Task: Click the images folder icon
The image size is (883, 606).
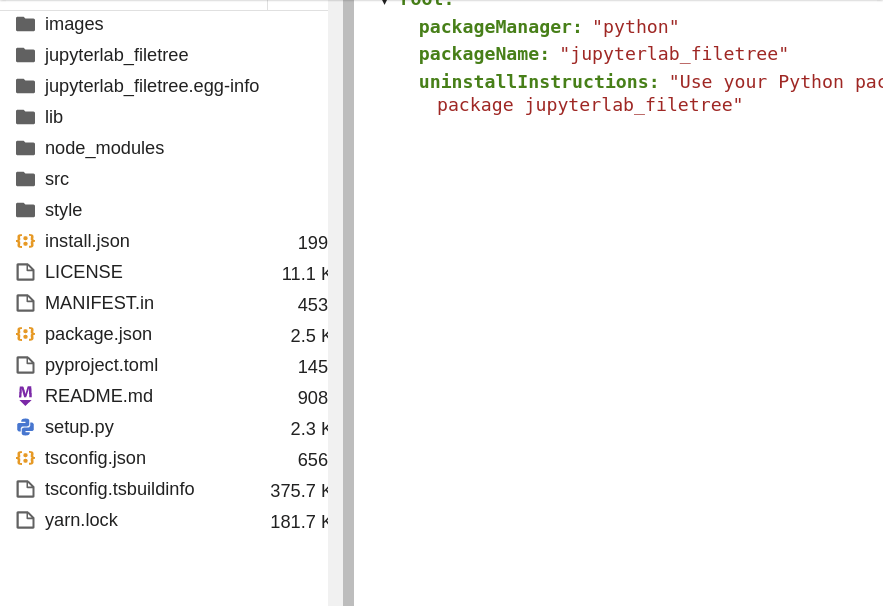Action: click(x=25, y=24)
